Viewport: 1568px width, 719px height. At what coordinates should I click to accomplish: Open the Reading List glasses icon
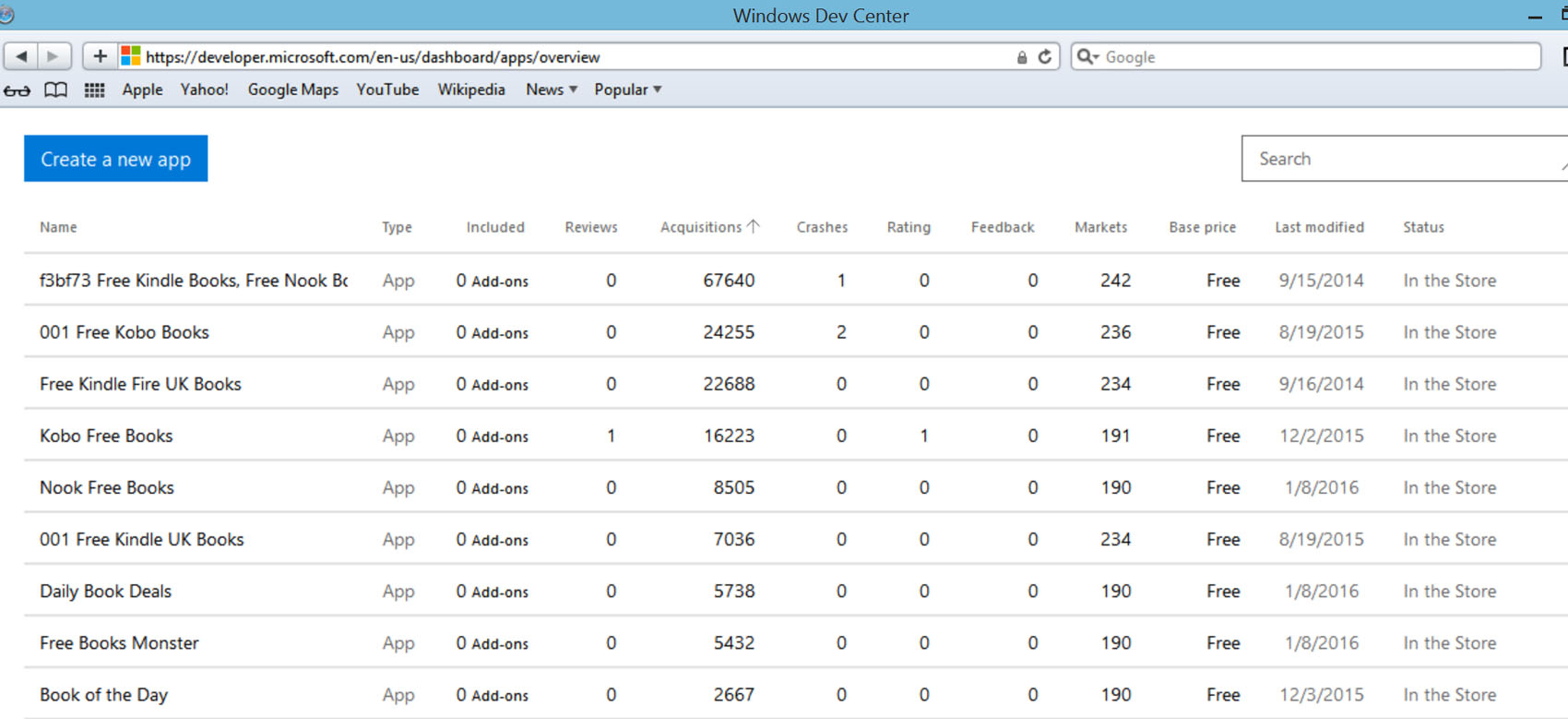(x=18, y=90)
